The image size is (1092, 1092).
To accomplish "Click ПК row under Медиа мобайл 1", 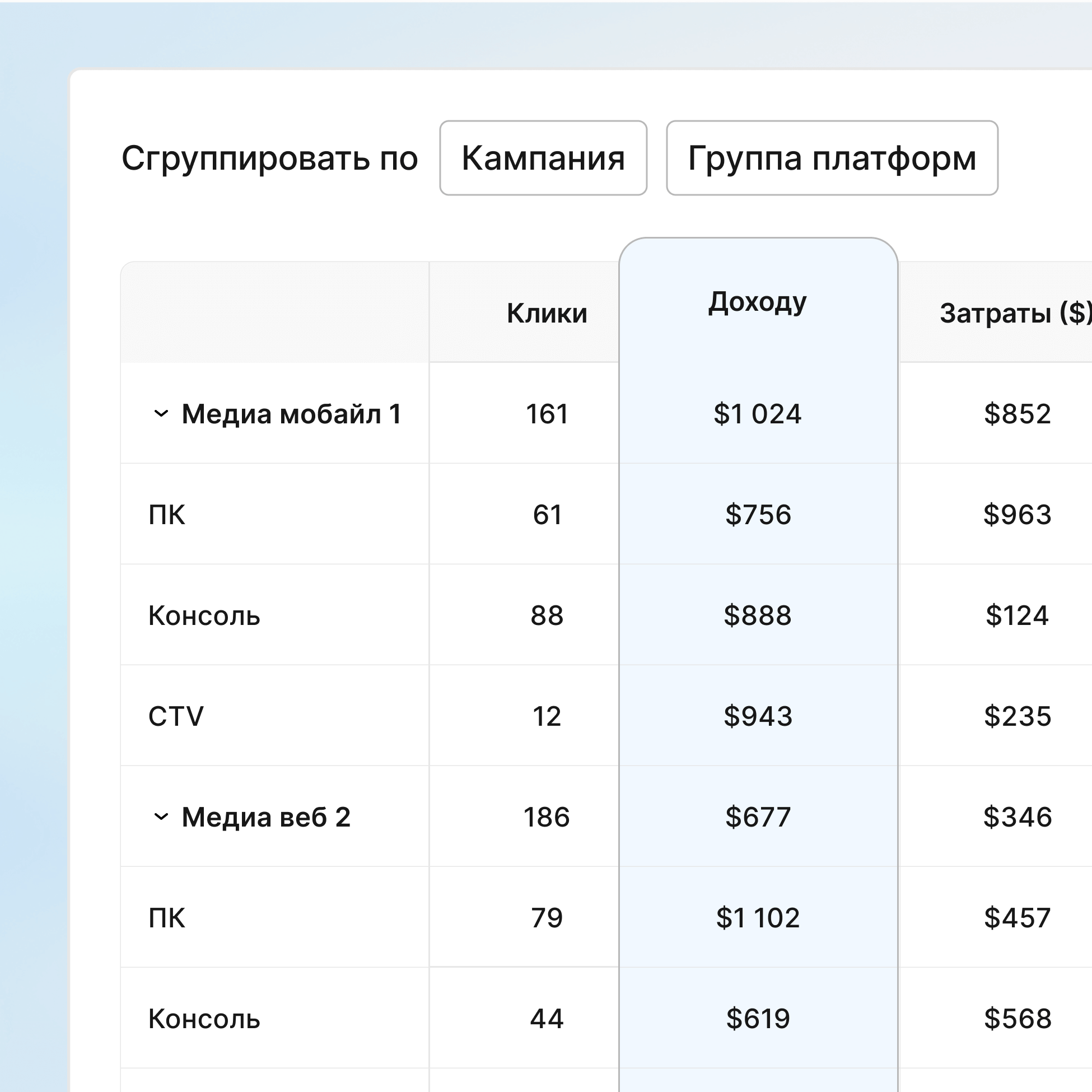I will pyautogui.click(x=167, y=514).
